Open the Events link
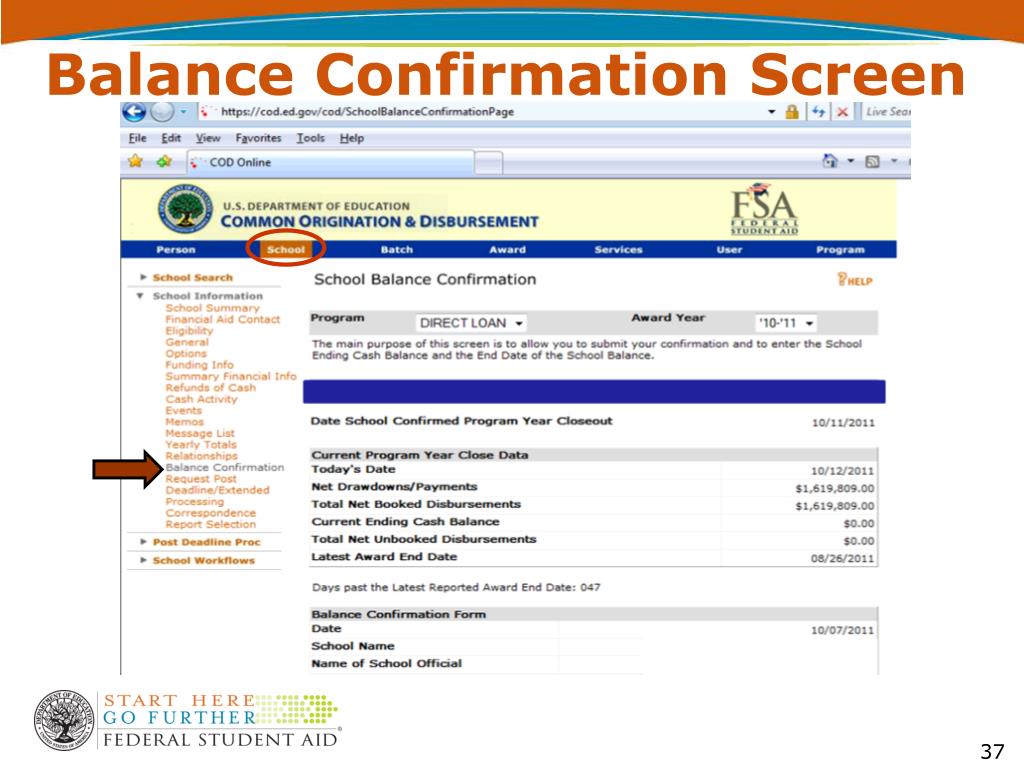The width and height of the screenshot is (1024, 768). click(x=184, y=410)
